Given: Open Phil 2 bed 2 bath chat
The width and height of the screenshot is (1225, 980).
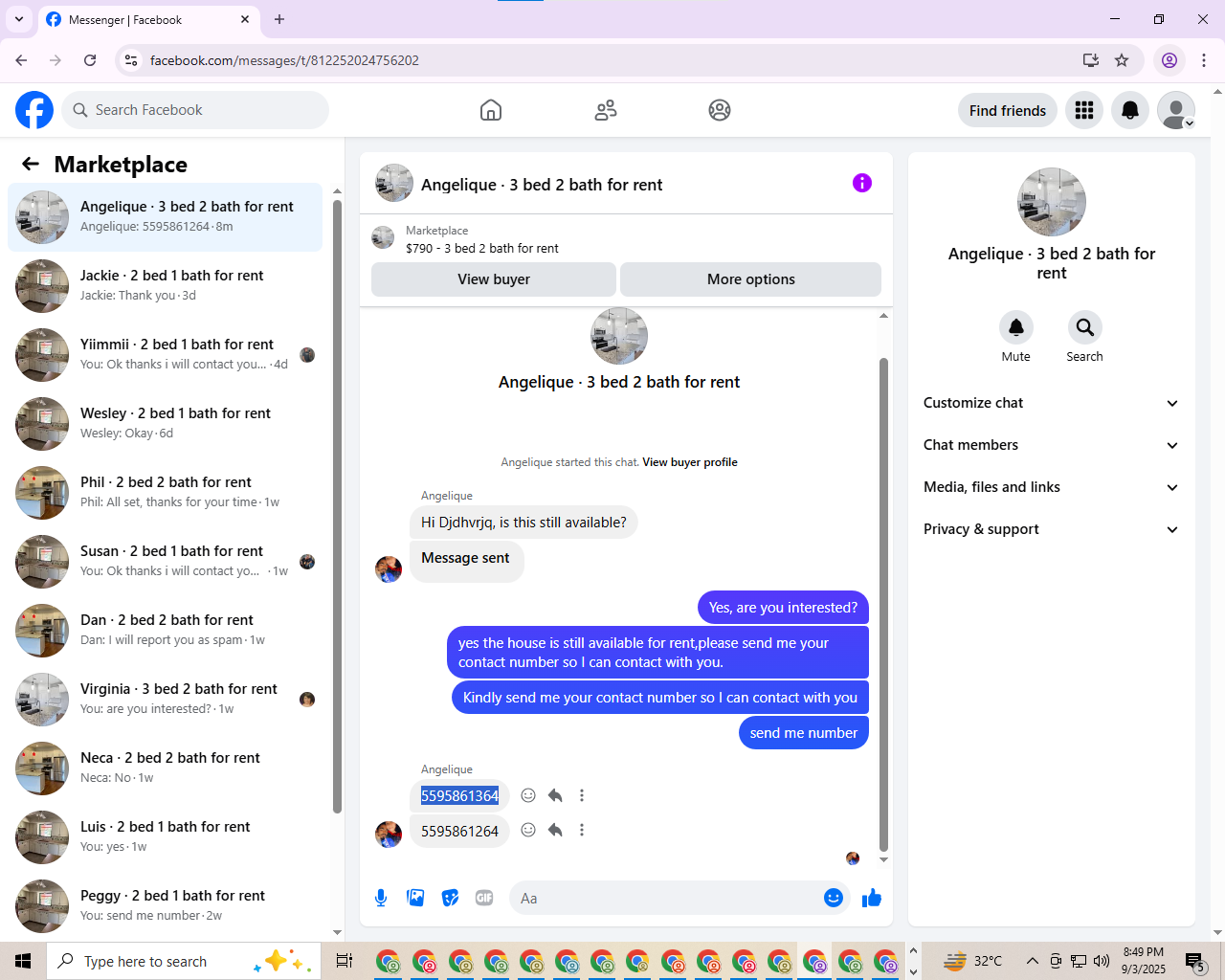Looking at the screenshot, I should click(166, 493).
